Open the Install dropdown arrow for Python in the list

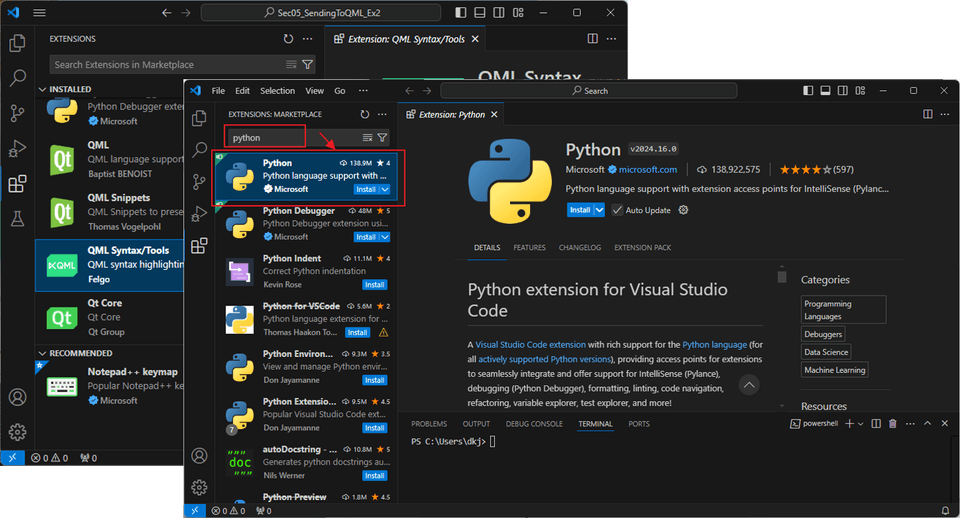coord(385,190)
